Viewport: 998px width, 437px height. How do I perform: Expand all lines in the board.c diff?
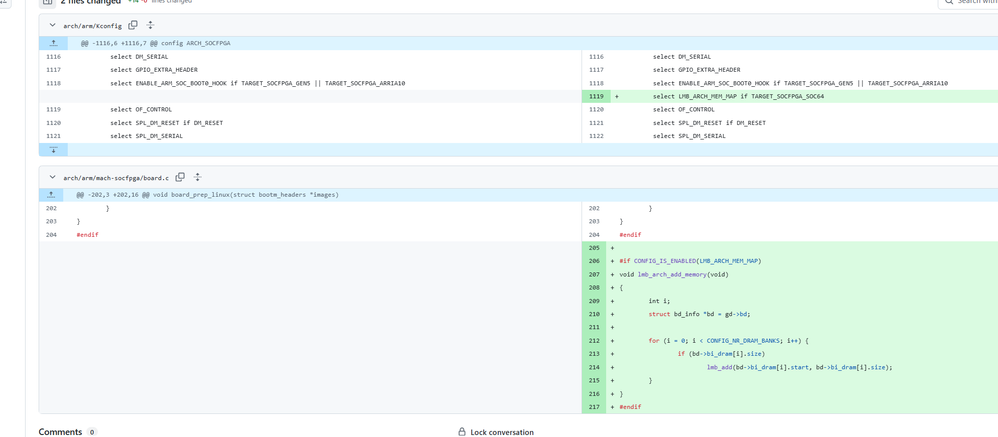pyautogui.click(x=197, y=177)
